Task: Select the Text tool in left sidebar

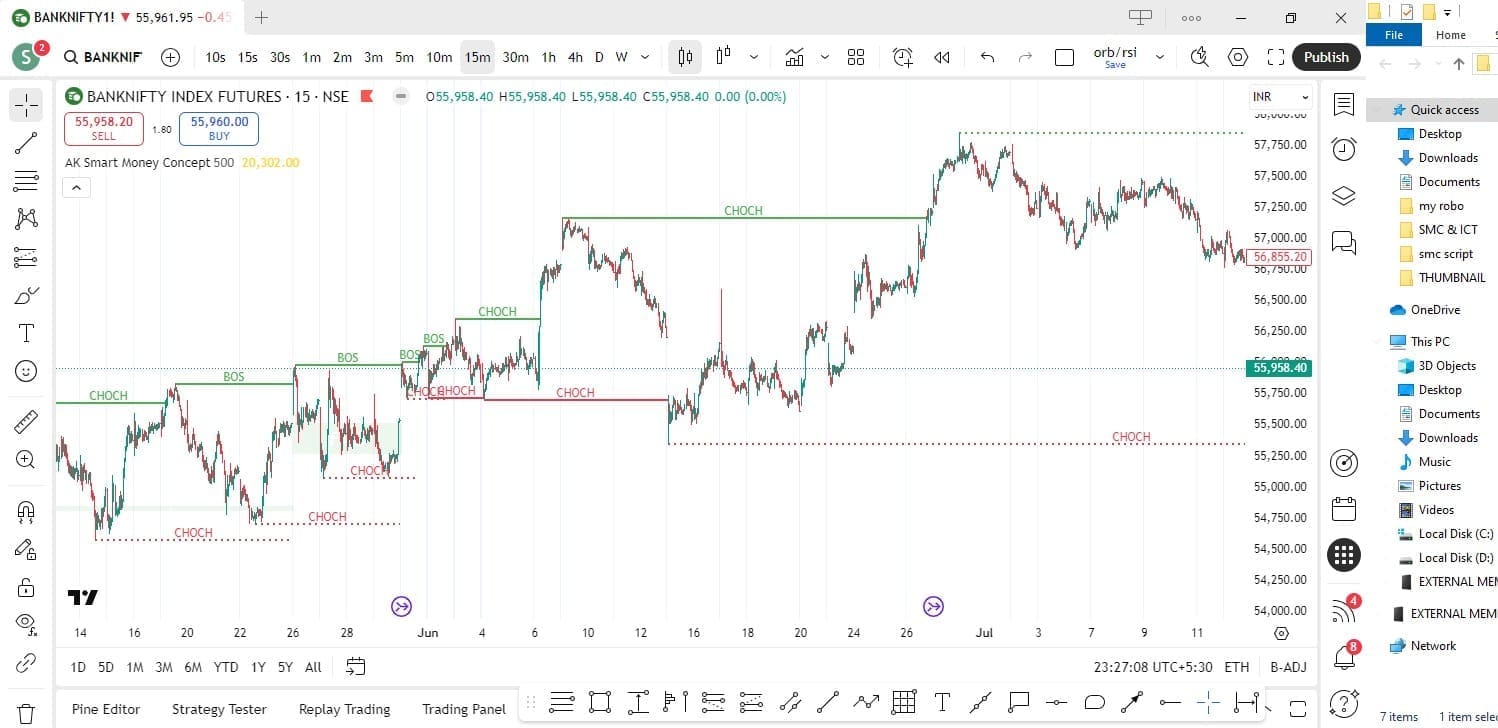Action: [26, 333]
